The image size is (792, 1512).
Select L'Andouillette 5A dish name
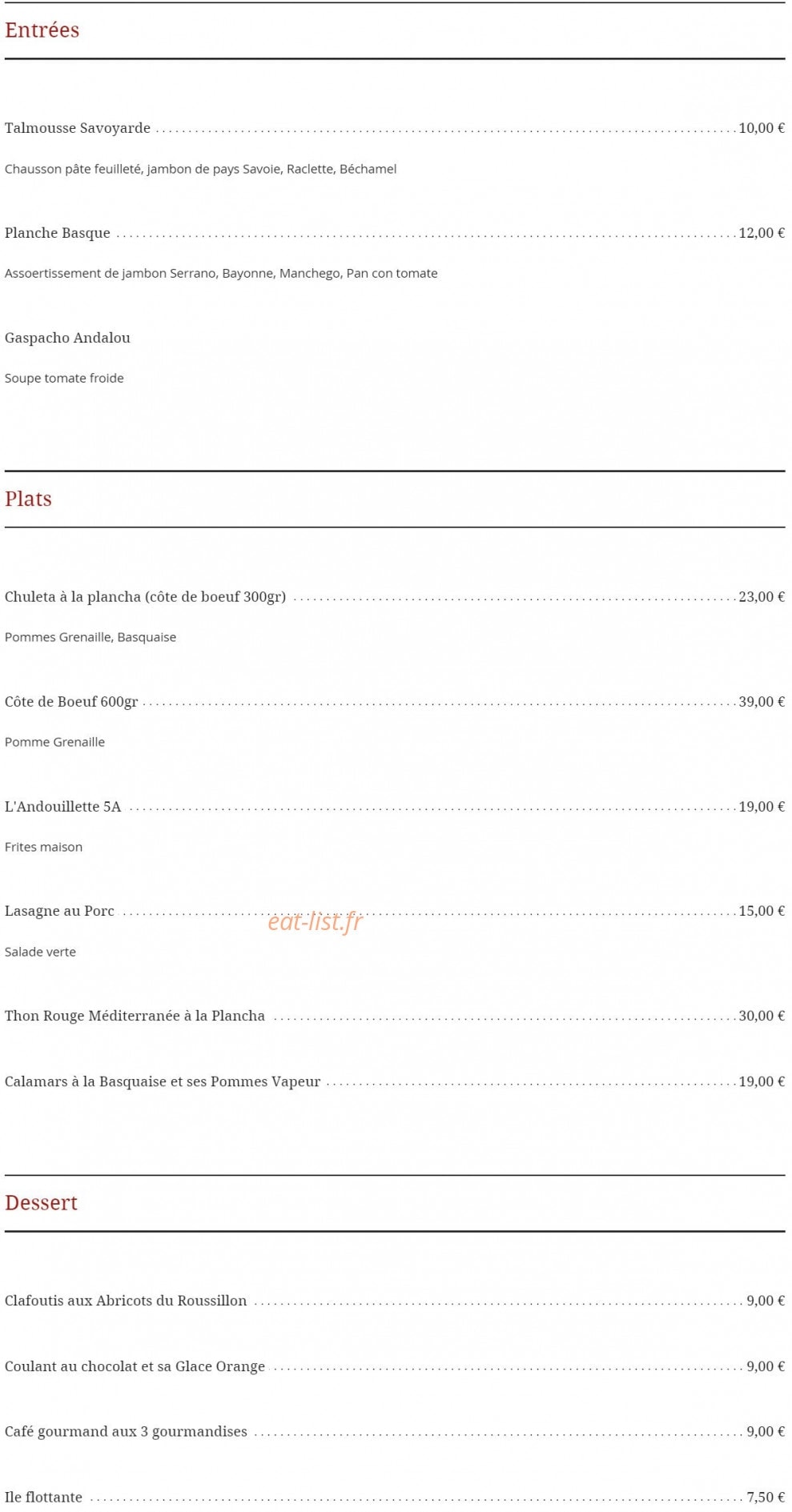tap(63, 807)
